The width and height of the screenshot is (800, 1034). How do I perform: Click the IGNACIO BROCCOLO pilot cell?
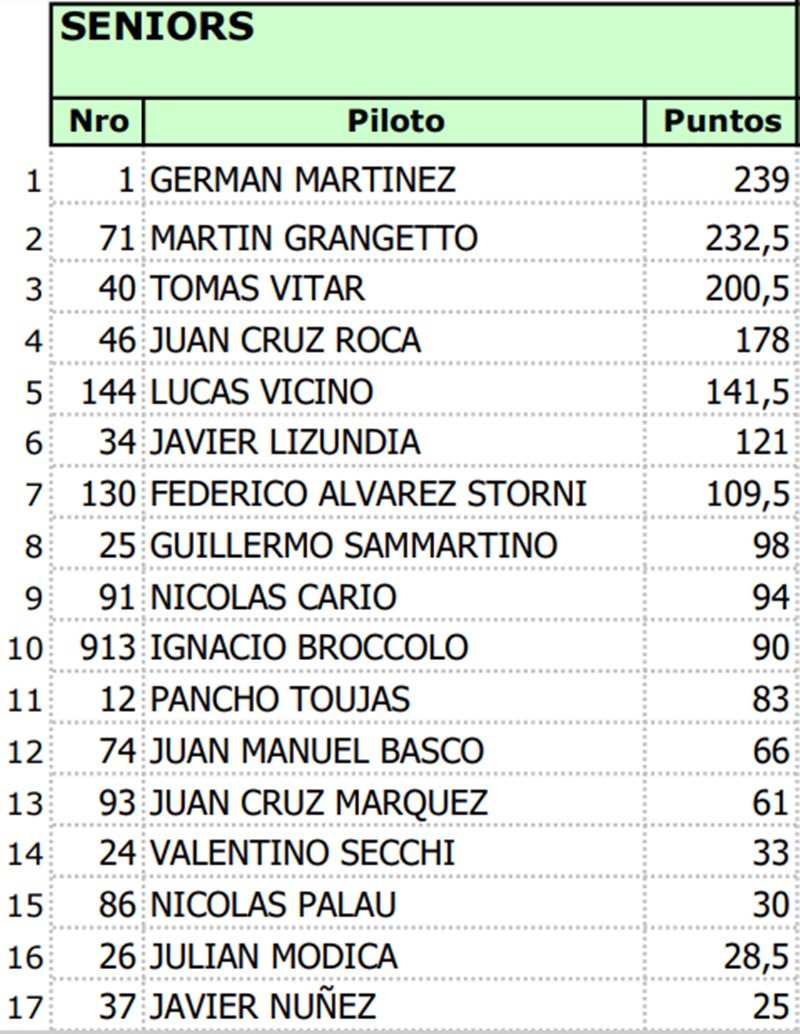click(x=309, y=648)
